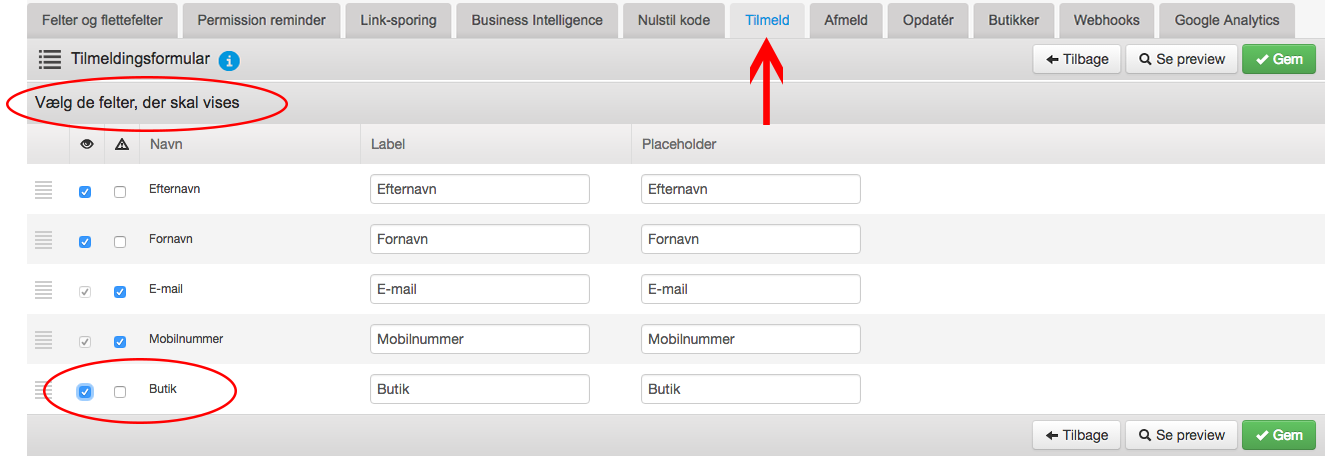
Task: Click the Butik placeholder input field
Action: 751,389
